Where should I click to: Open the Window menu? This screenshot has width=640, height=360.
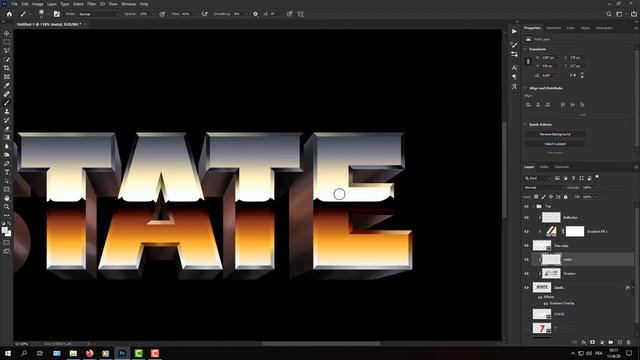128,4
